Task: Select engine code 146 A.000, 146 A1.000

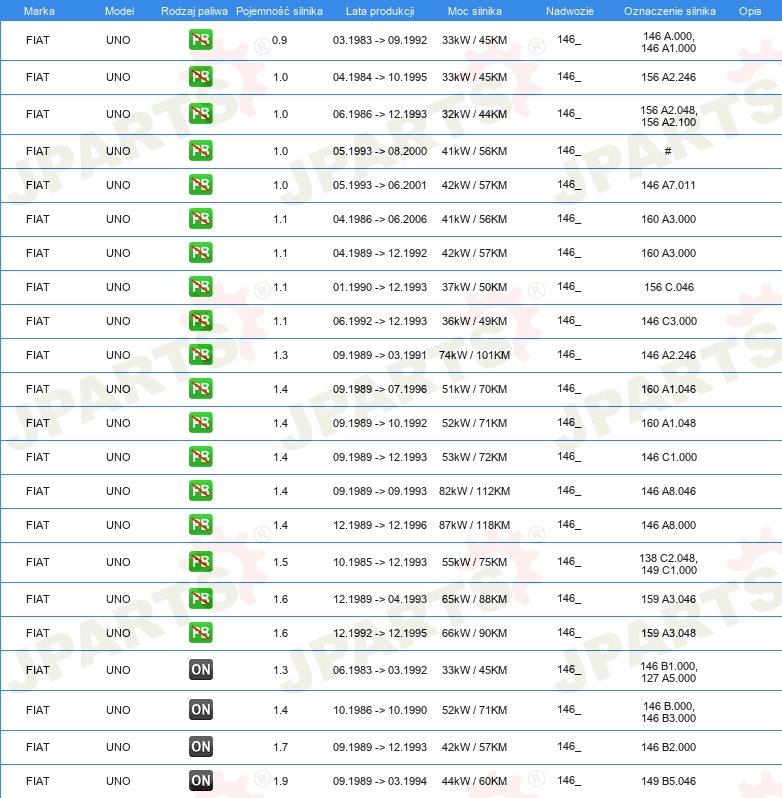Action: (x=669, y=42)
